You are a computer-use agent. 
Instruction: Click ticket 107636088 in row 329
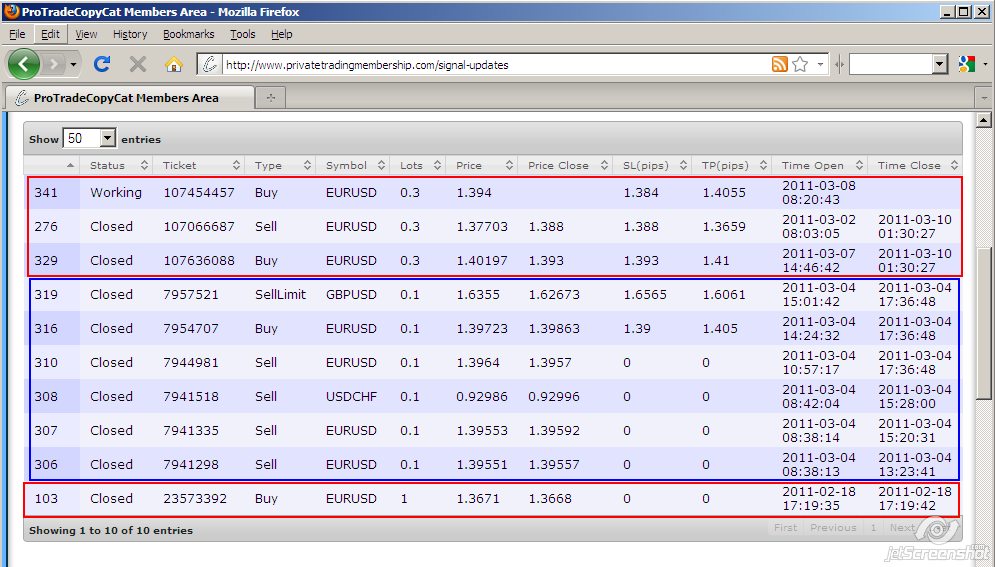pos(199,261)
